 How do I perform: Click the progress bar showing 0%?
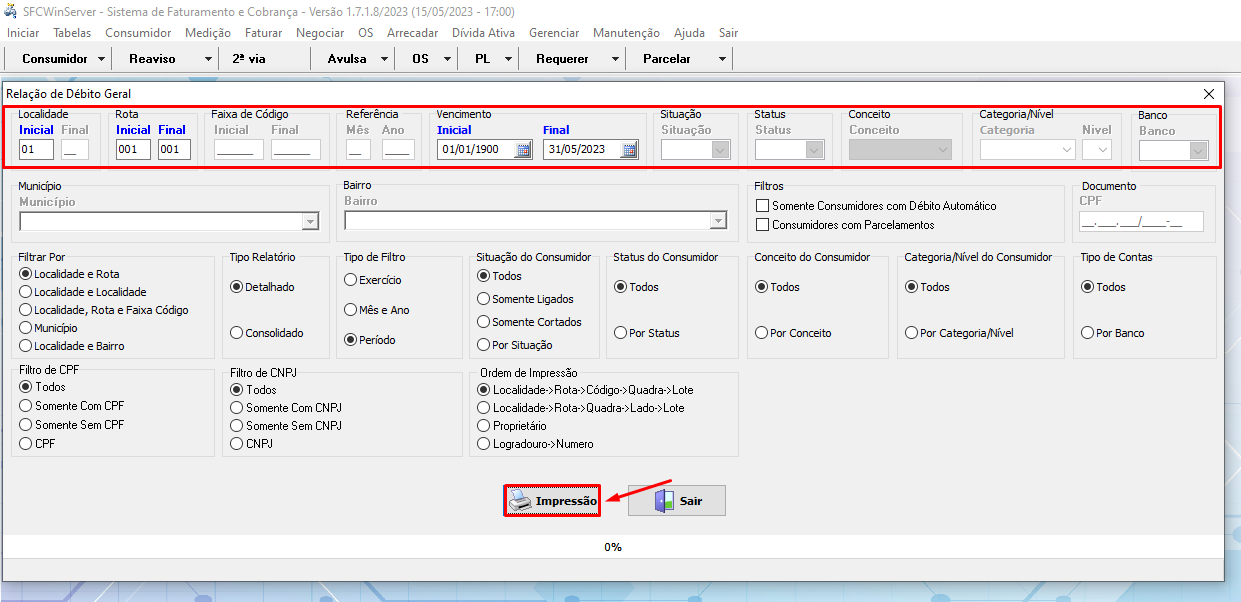pyautogui.click(x=612, y=547)
